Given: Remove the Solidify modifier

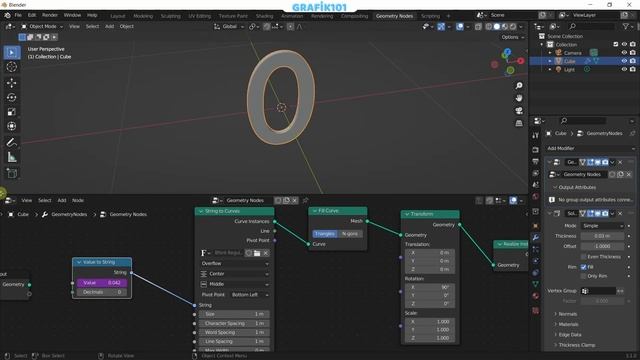Looking at the screenshot, I should (620, 213).
